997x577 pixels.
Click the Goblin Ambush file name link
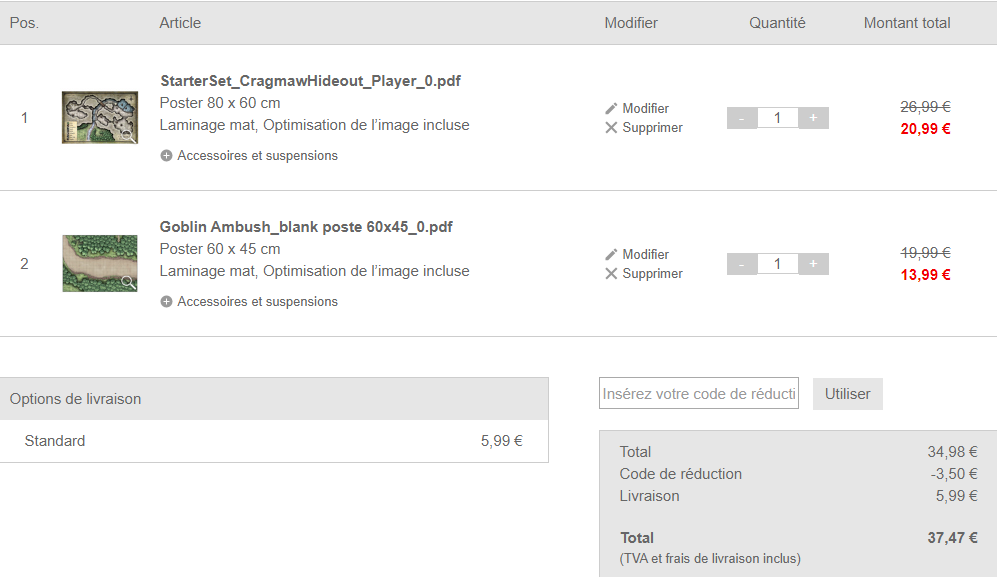306,227
